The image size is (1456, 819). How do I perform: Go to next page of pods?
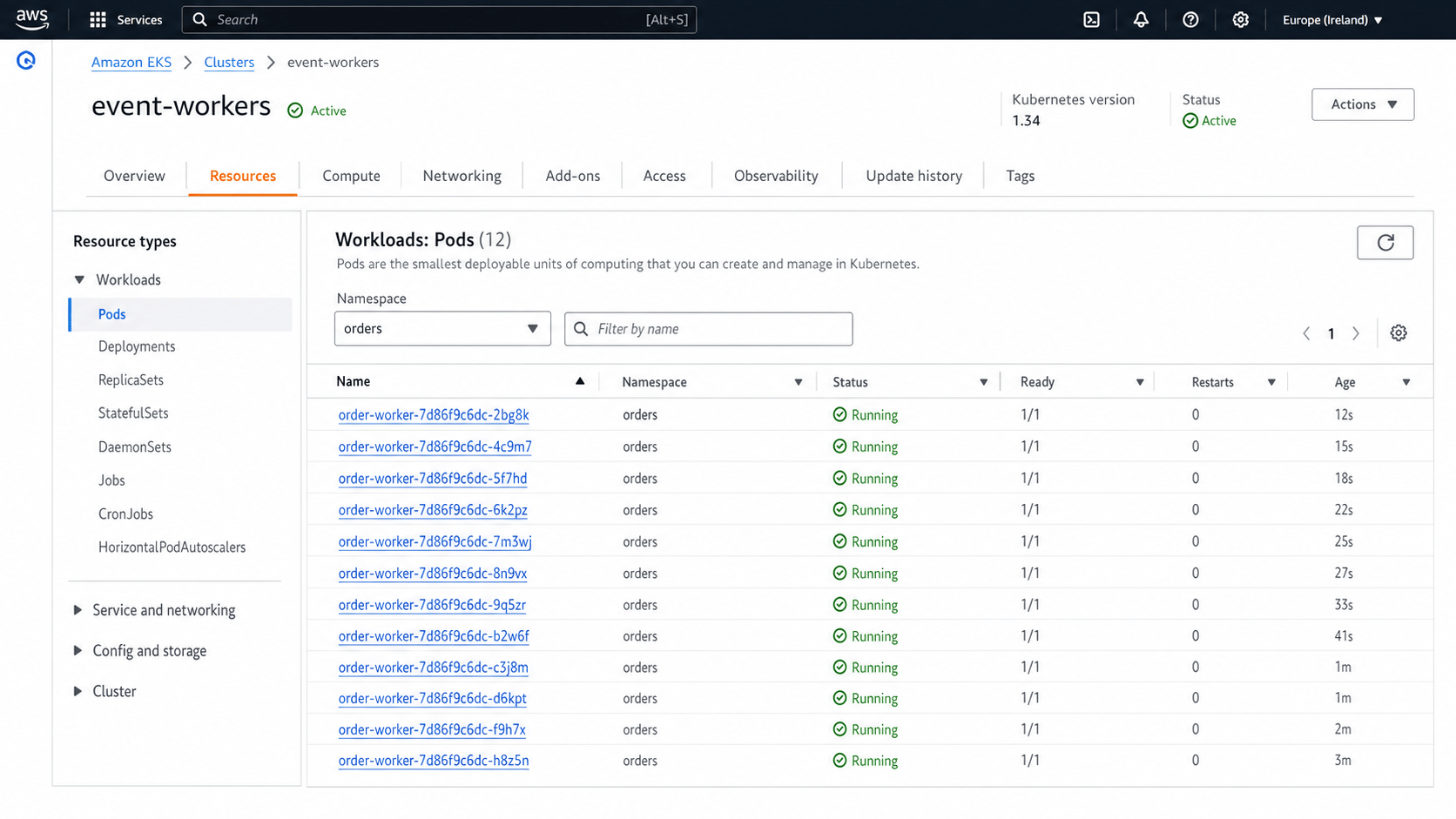[x=1356, y=333]
